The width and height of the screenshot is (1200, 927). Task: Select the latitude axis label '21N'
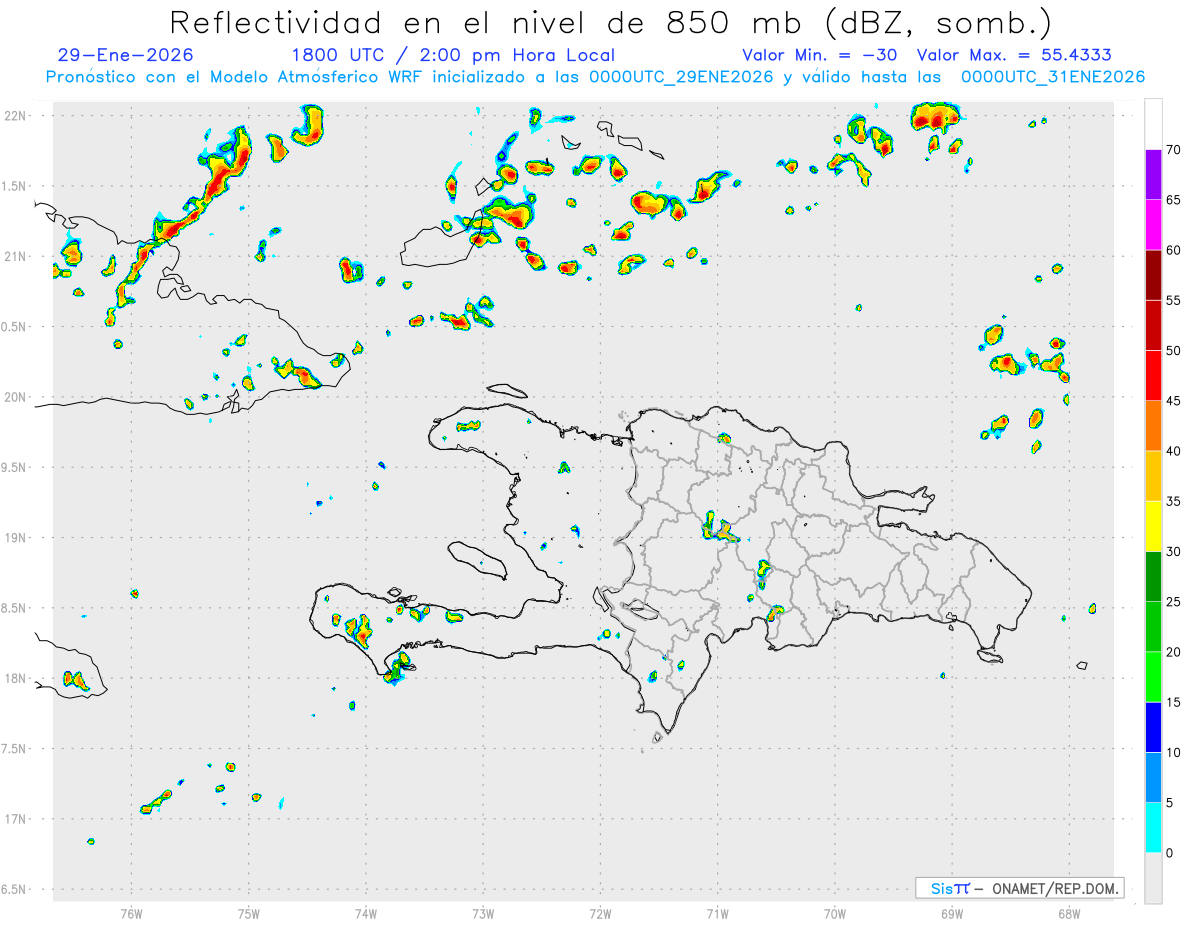tap(15, 256)
